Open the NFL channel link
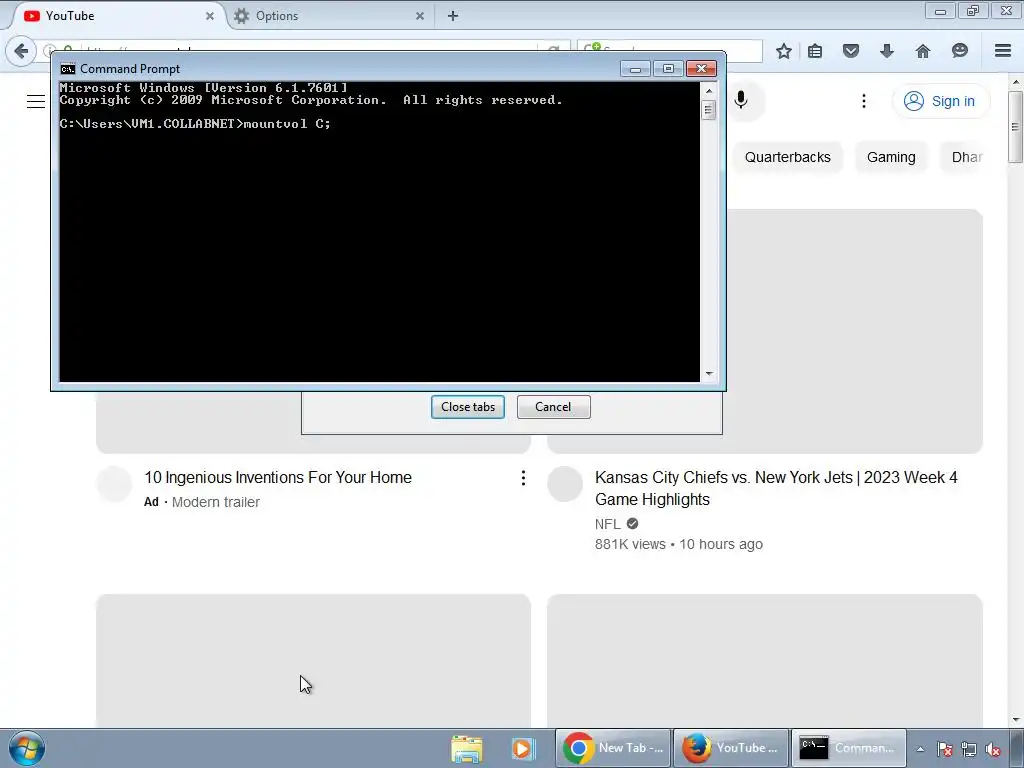 (x=607, y=524)
